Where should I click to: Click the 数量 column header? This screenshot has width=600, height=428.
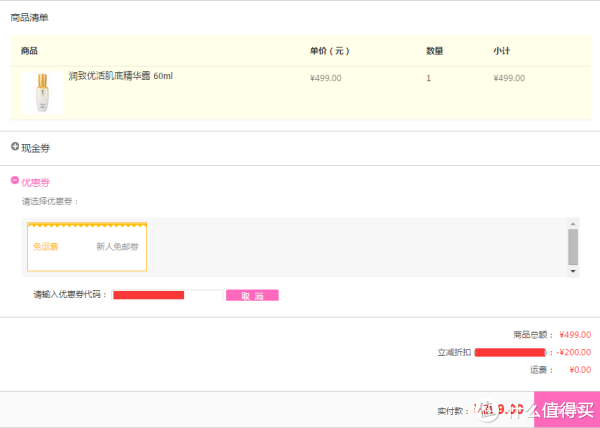pyautogui.click(x=435, y=51)
